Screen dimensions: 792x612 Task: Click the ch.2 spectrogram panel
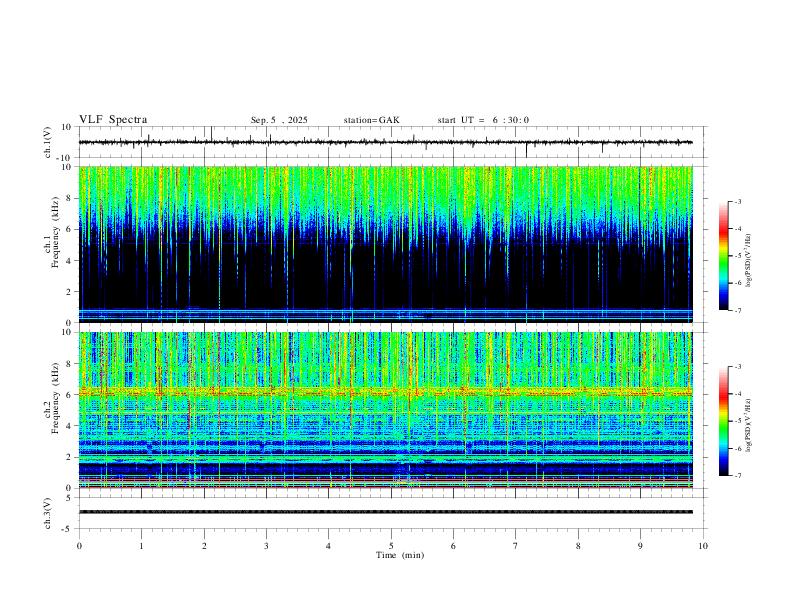coord(385,410)
